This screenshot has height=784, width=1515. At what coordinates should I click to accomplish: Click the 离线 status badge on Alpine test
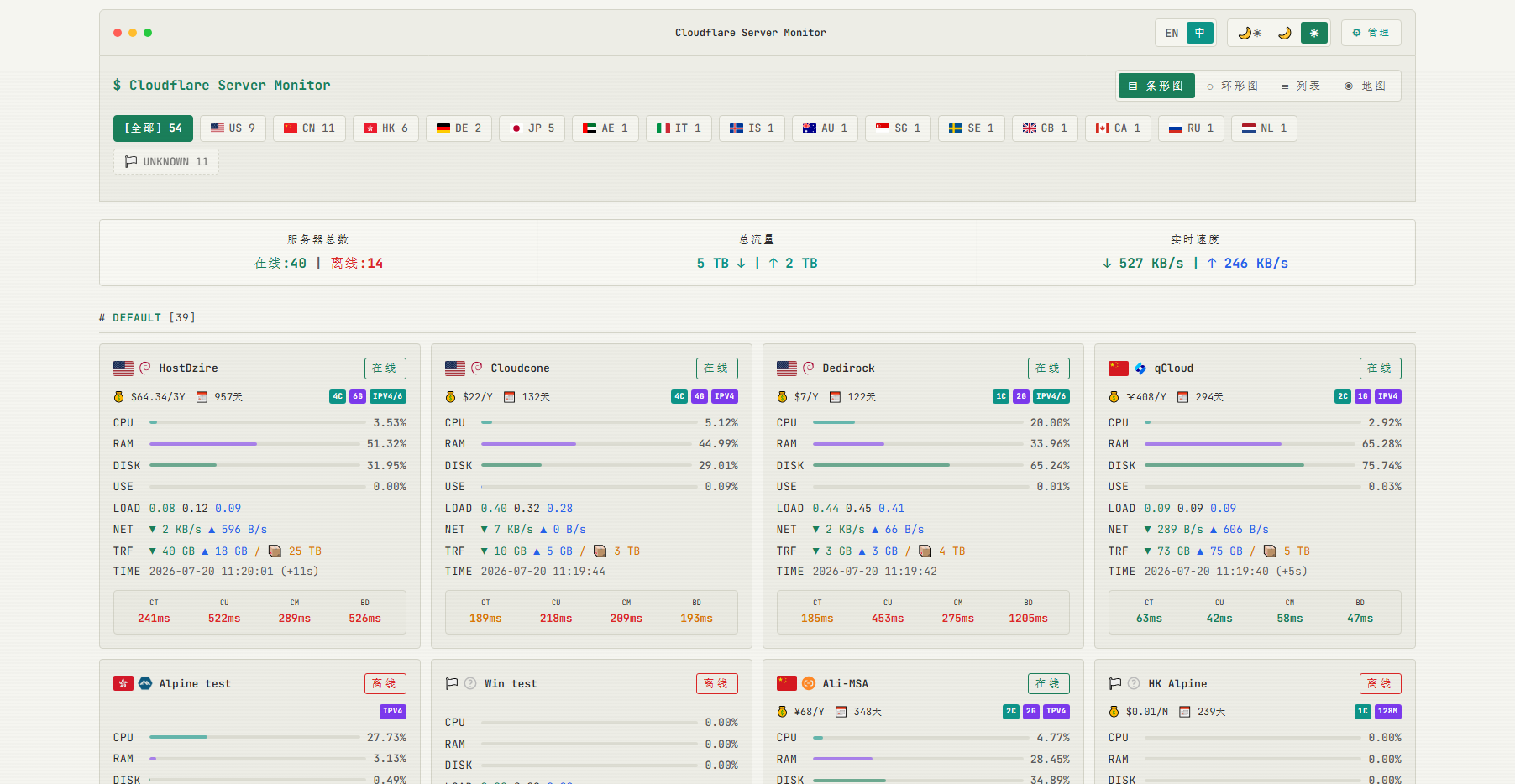point(385,683)
